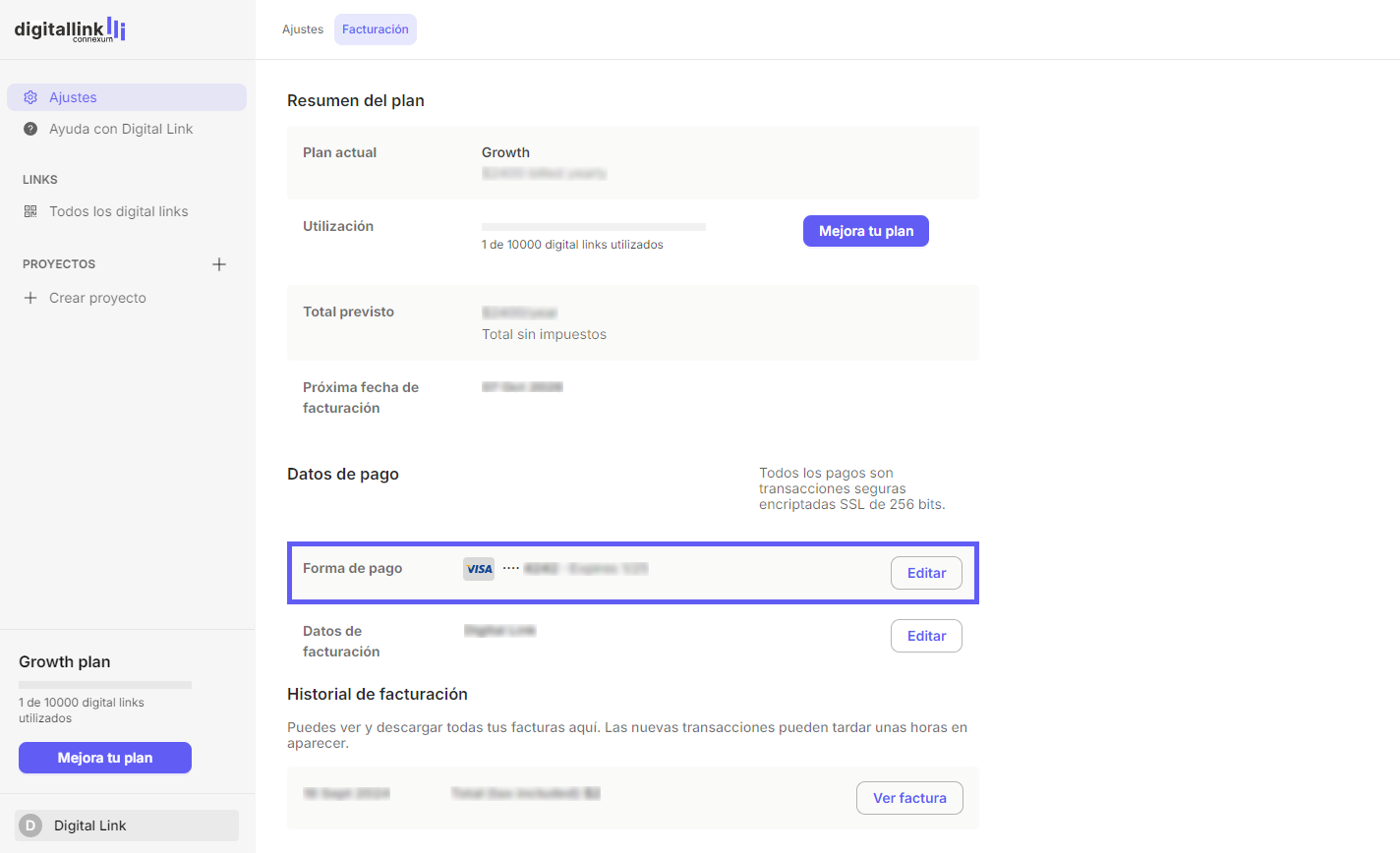The height and width of the screenshot is (853, 1400).
Task: Click the Visa card icon
Action: coord(479,569)
